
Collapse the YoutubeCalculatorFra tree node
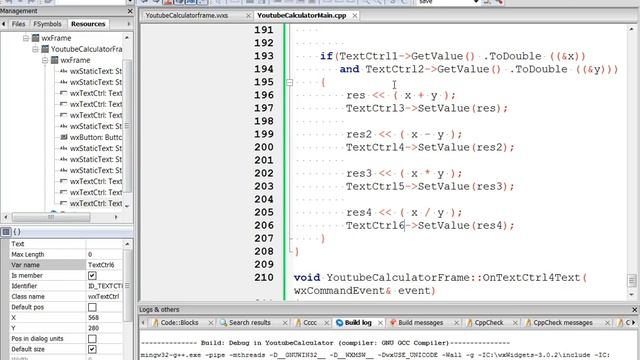[35, 49]
